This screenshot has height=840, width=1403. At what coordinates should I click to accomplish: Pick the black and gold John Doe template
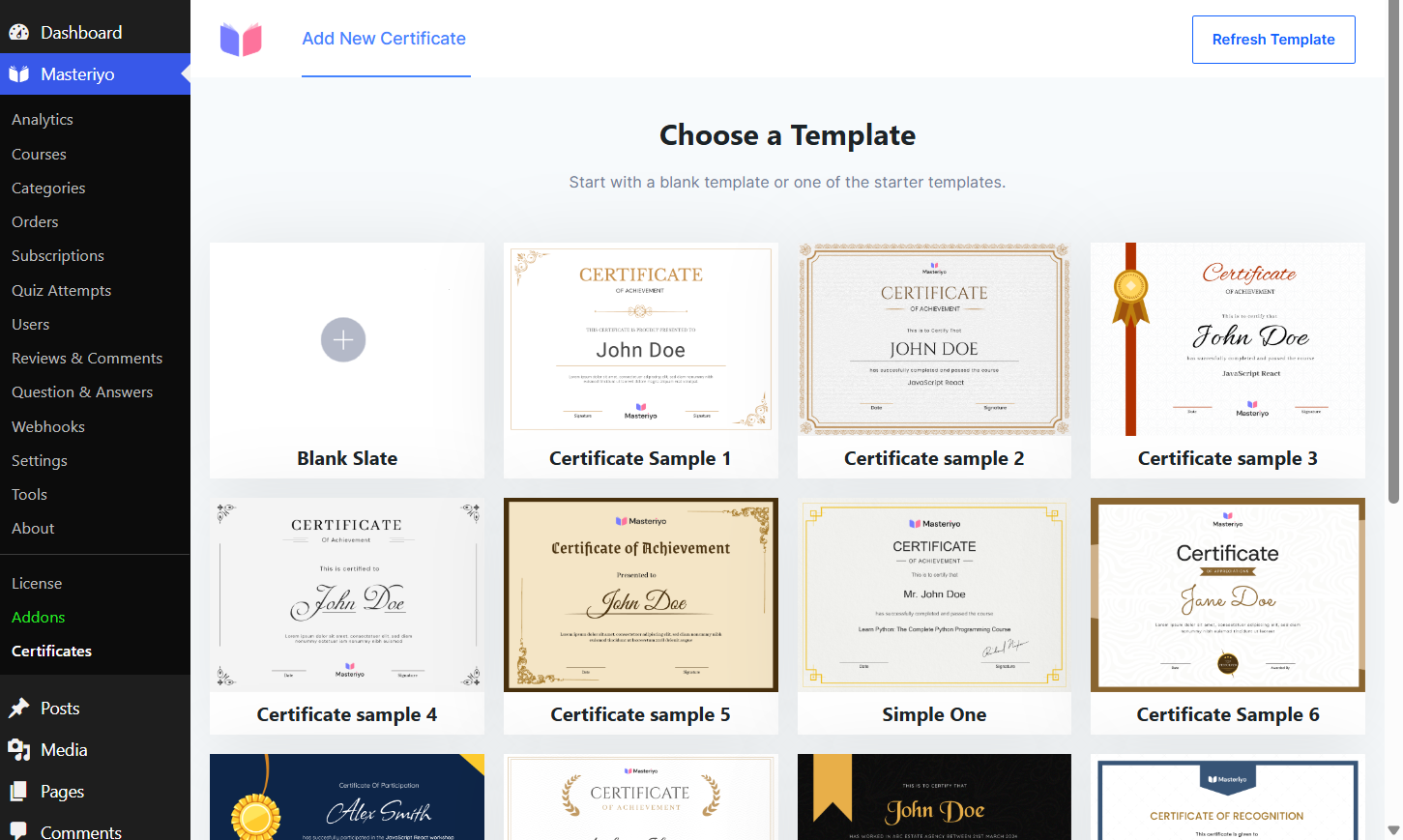934,797
